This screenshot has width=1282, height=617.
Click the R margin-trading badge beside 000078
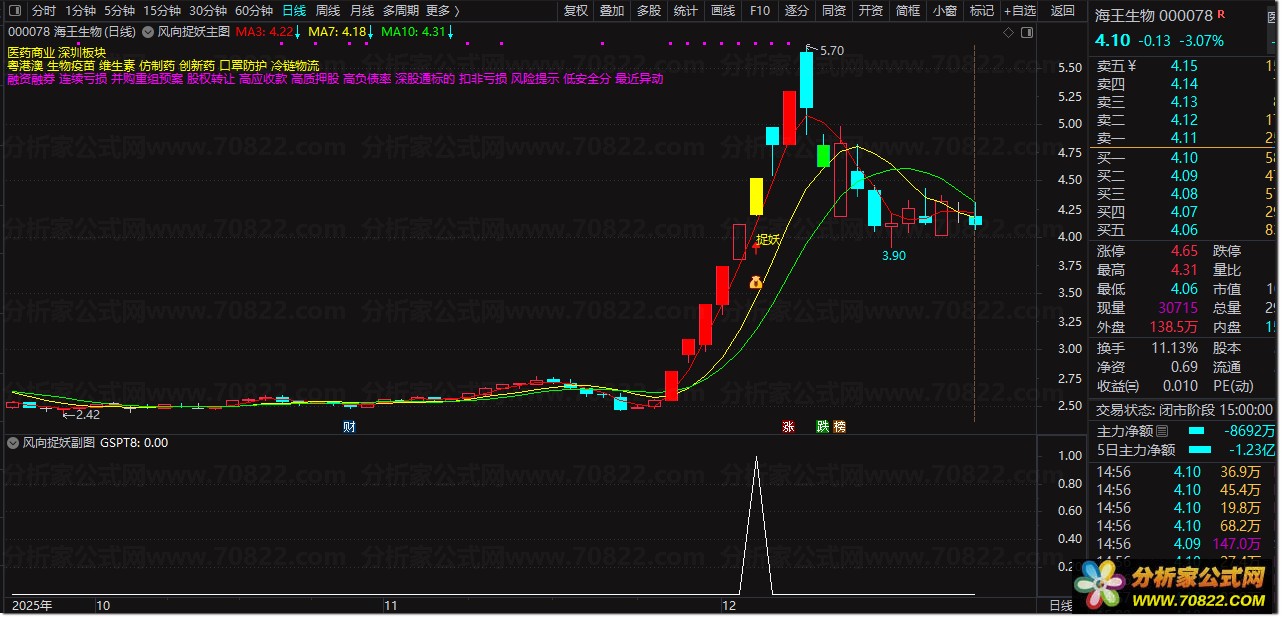click(x=1222, y=15)
